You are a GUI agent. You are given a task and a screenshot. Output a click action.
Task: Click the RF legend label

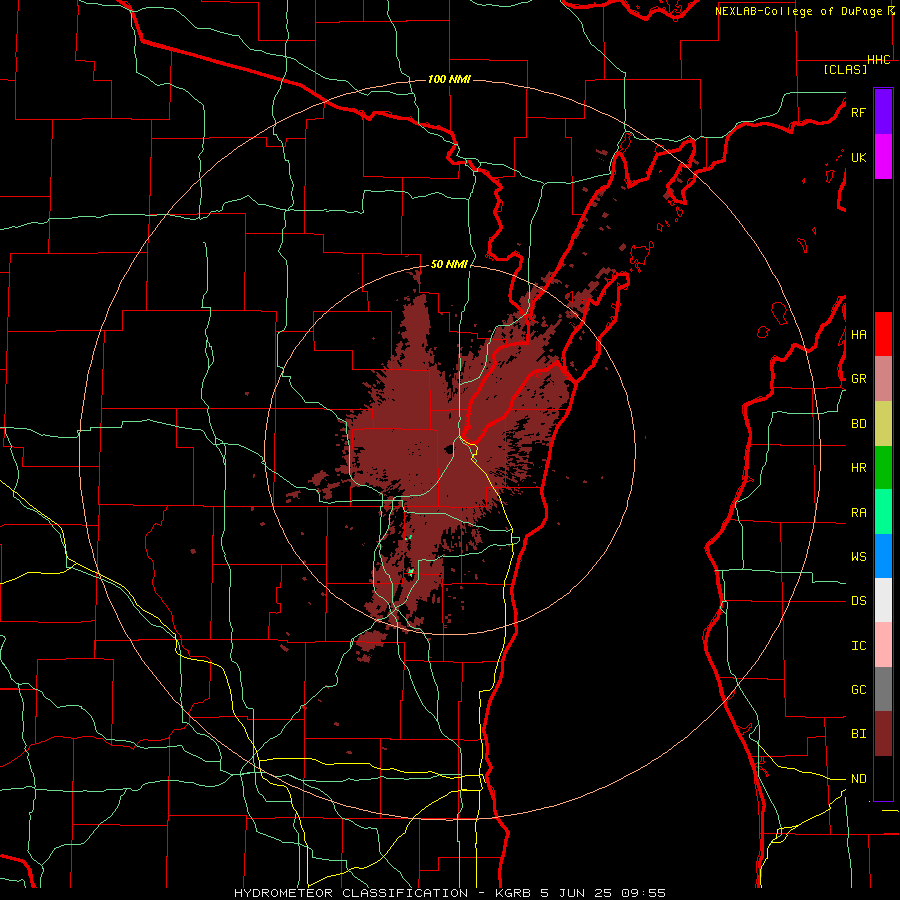858,112
